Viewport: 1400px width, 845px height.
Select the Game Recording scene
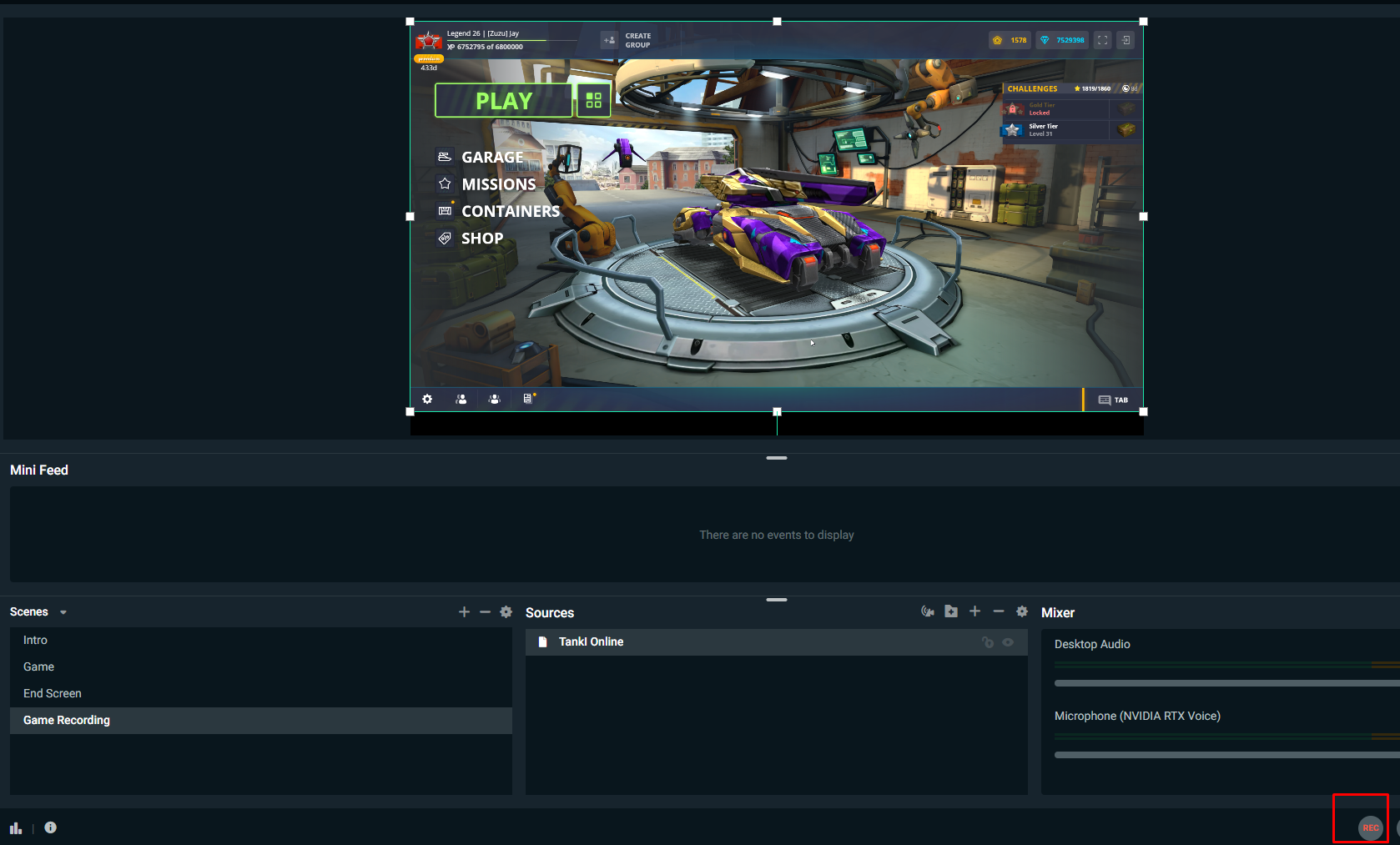click(x=261, y=720)
